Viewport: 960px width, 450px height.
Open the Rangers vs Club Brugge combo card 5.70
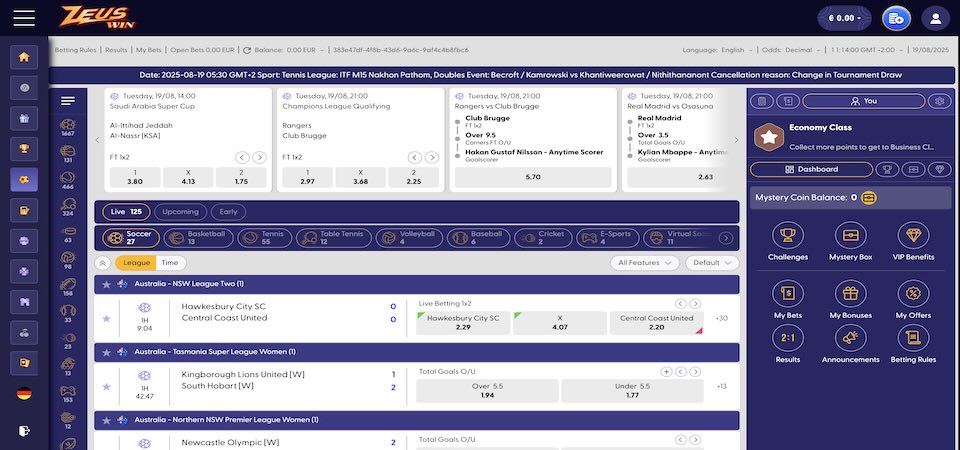click(x=533, y=178)
